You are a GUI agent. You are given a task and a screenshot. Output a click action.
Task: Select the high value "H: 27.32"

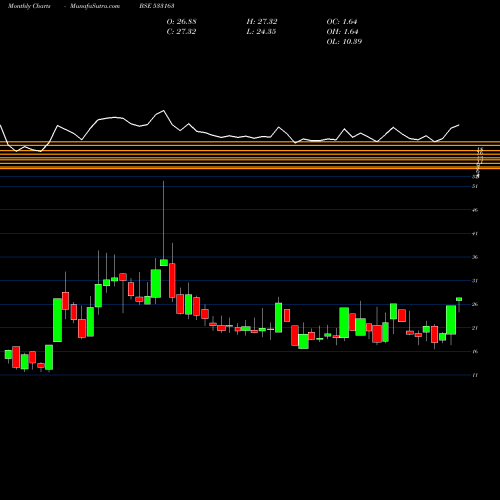click(x=262, y=22)
